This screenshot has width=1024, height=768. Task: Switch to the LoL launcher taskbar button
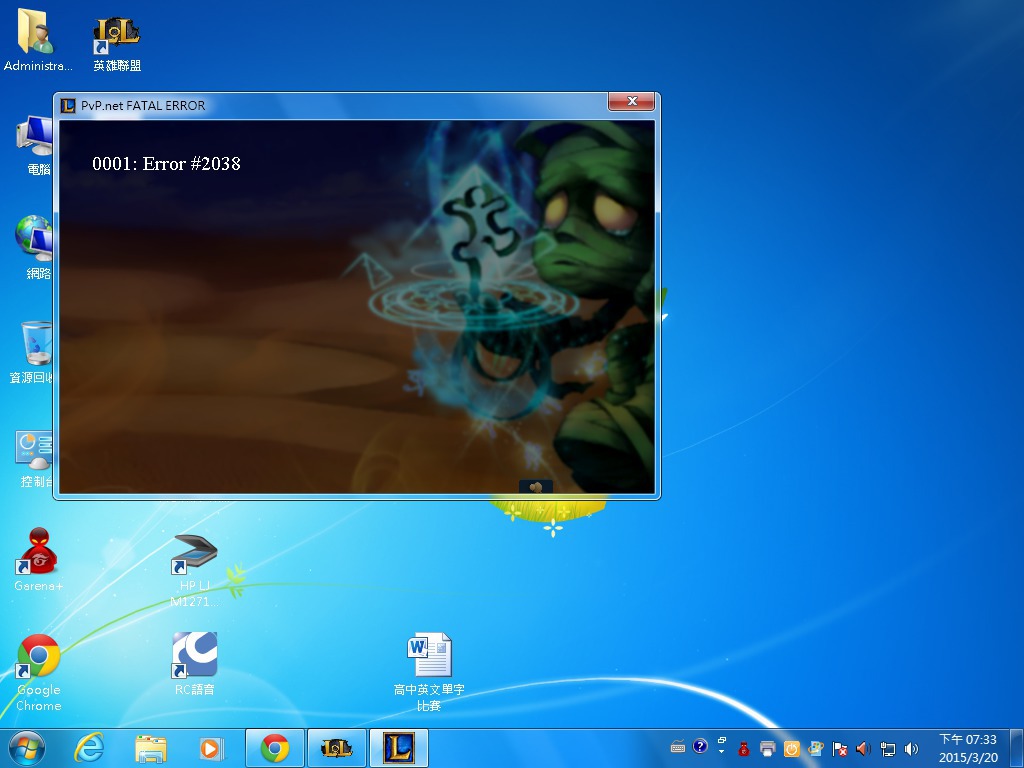336,748
